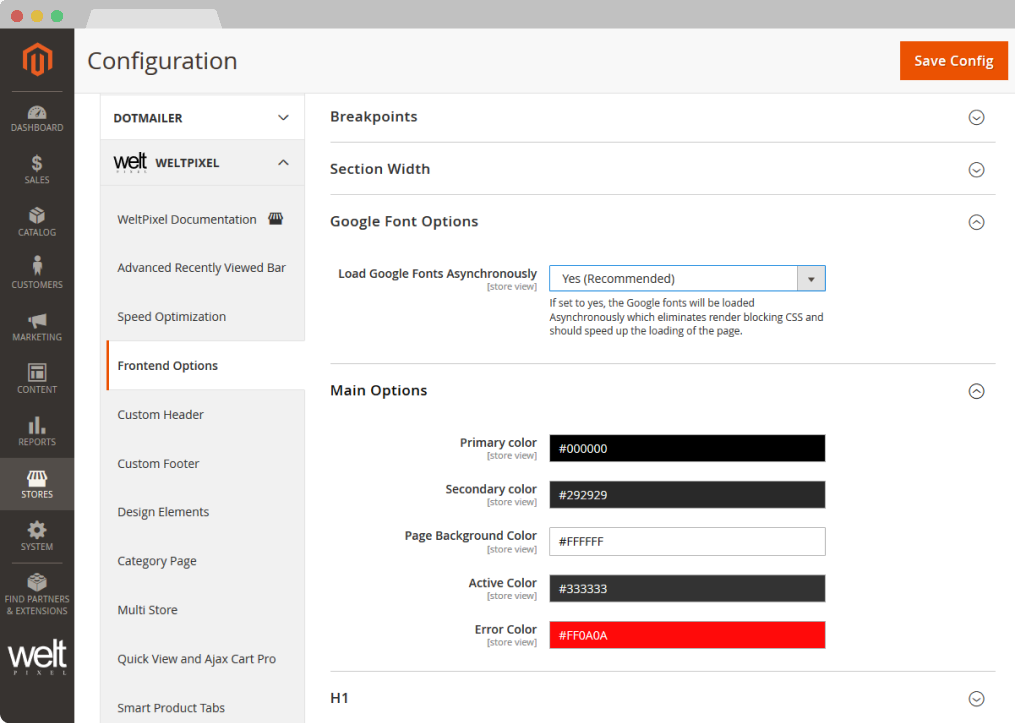Open the Marketing megaphone icon
This screenshot has height=723, width=1015.
tap(37, 326)
